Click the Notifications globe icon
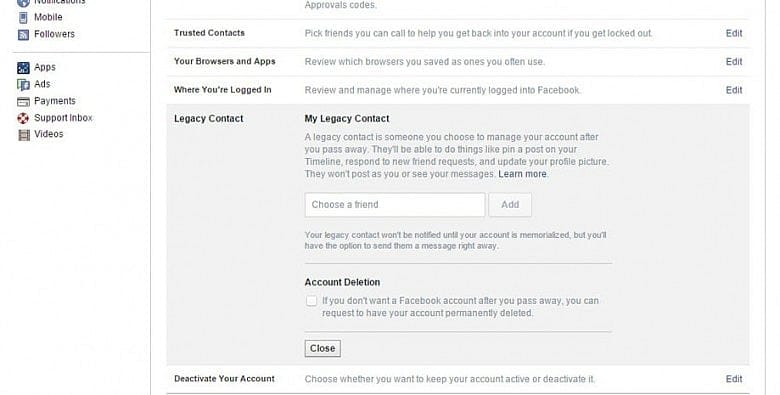Image resolution: width=780 pixels, height=395 pixels. pos(23,2)
